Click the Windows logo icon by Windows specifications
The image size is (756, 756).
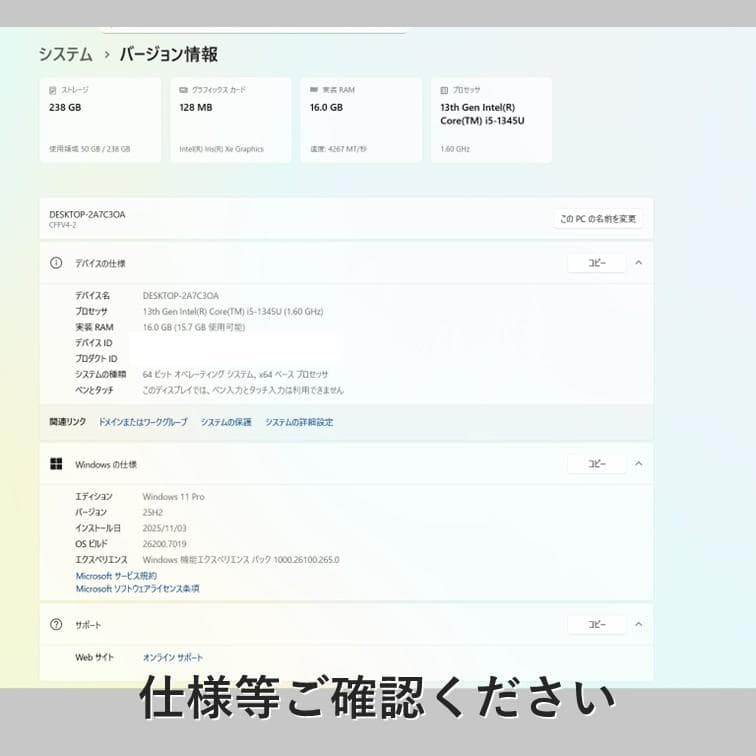pos(56,464)
